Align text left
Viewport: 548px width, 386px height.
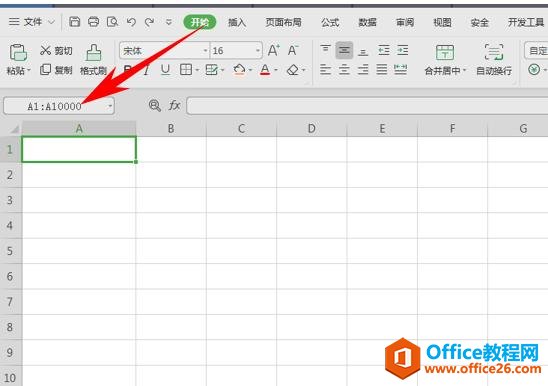[x=325, y=69]
